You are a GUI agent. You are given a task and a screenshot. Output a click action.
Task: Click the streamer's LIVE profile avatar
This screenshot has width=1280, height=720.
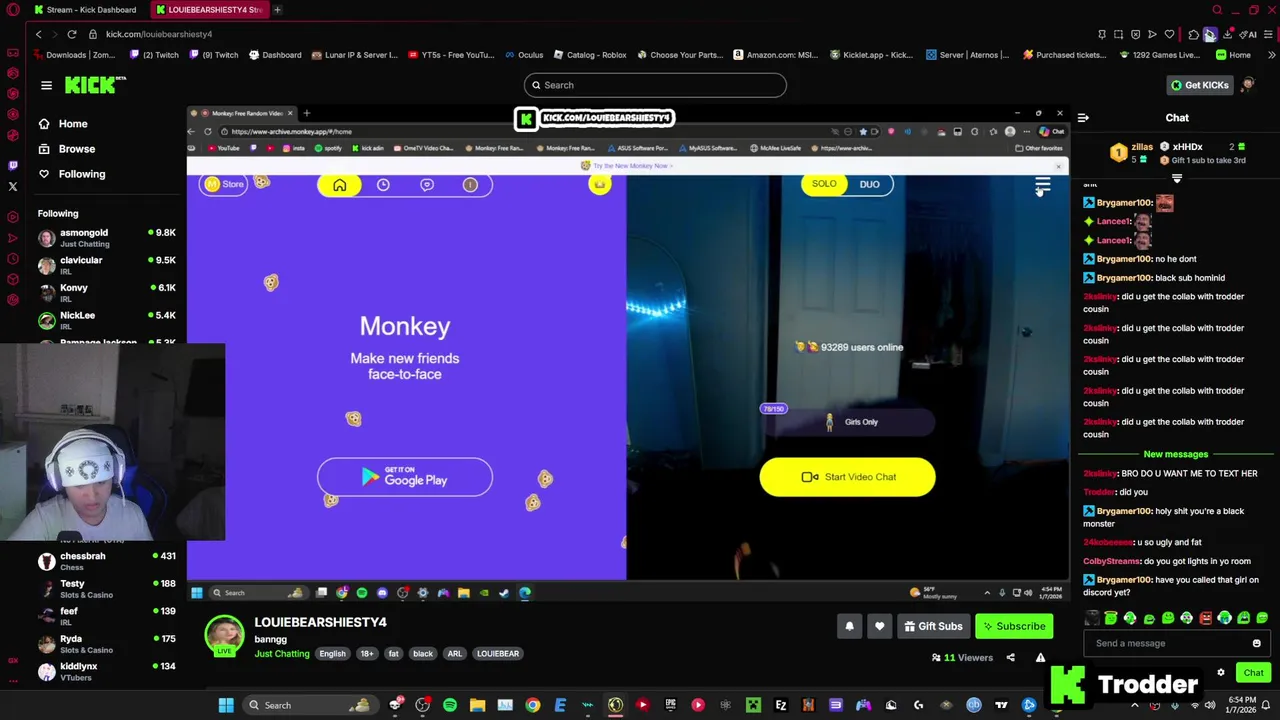tap(224, 635)
